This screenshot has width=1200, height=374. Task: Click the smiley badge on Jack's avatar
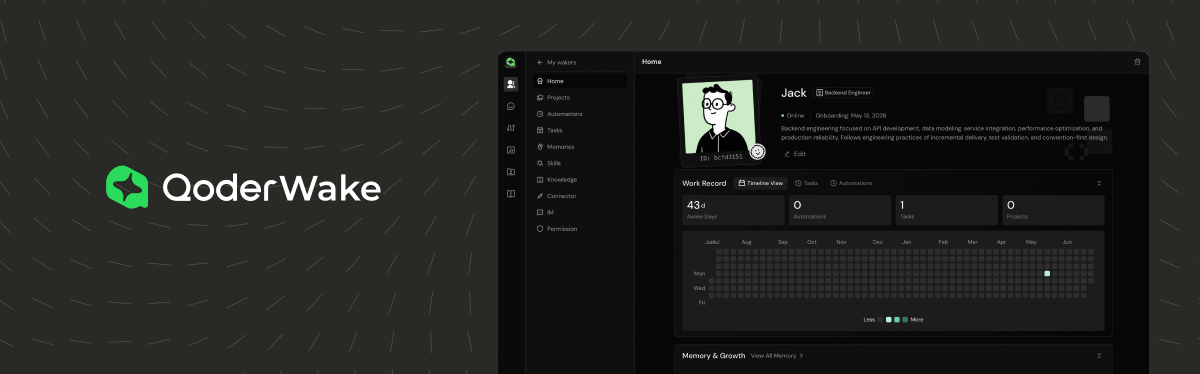(x=758, y=151)
